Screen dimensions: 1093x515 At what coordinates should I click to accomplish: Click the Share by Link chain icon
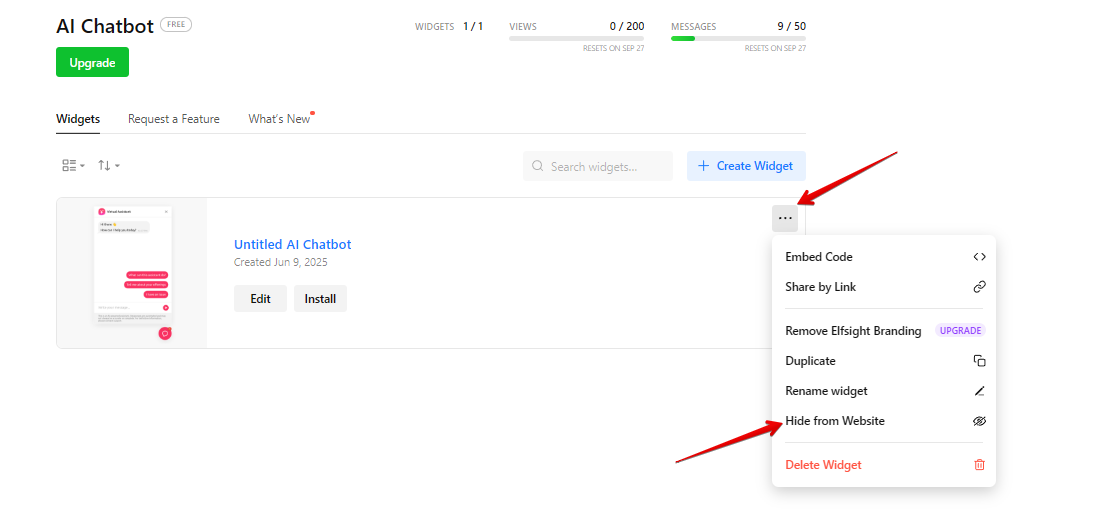click(979, 286)
